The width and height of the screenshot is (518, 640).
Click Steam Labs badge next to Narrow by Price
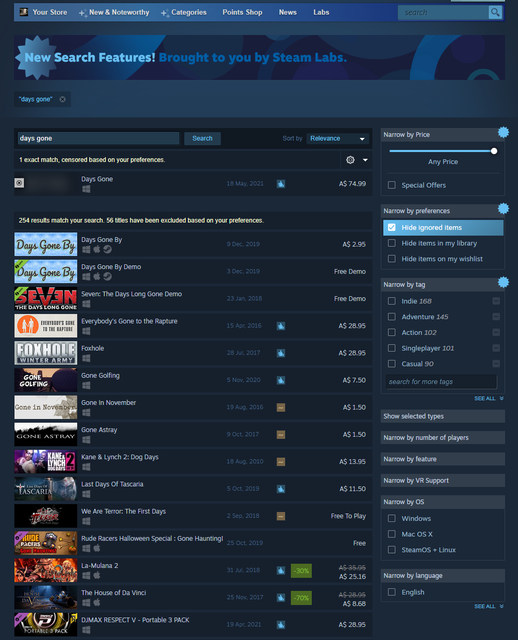[x=503, y=132]
